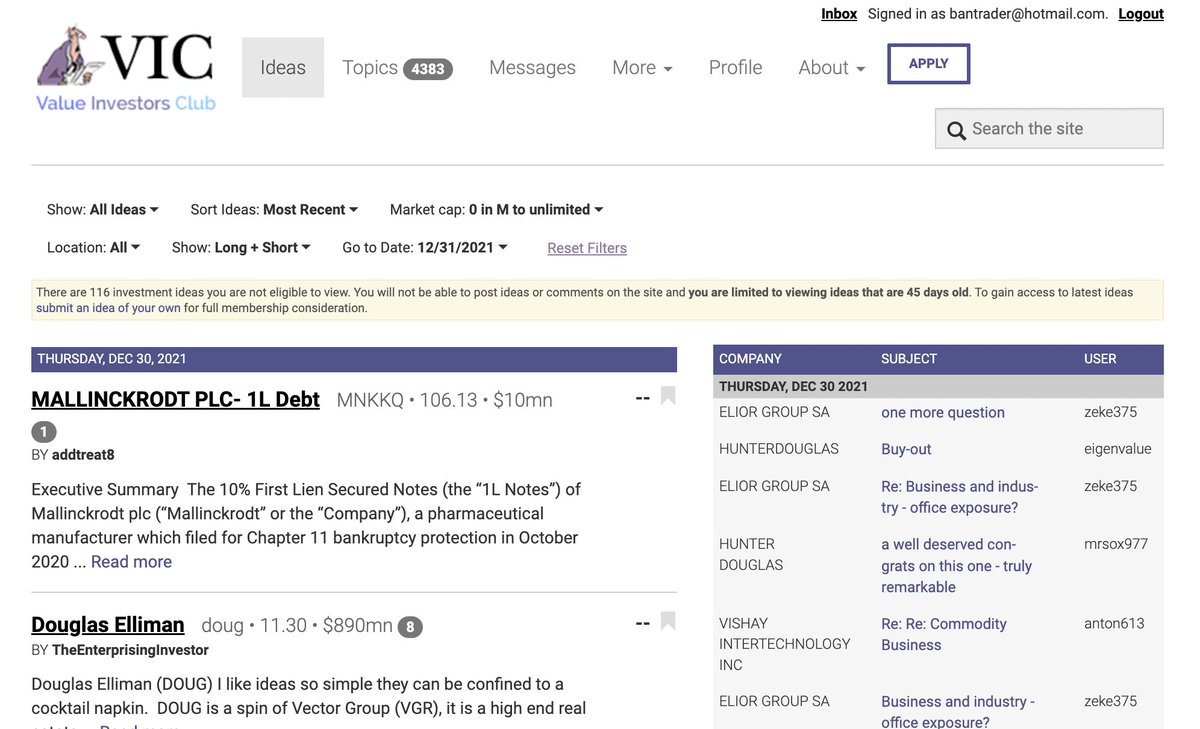Image resolution: width=1200 pixels, height=729 pixels.
Task: Click the search magnifier icon
Action: click(956, 130)
